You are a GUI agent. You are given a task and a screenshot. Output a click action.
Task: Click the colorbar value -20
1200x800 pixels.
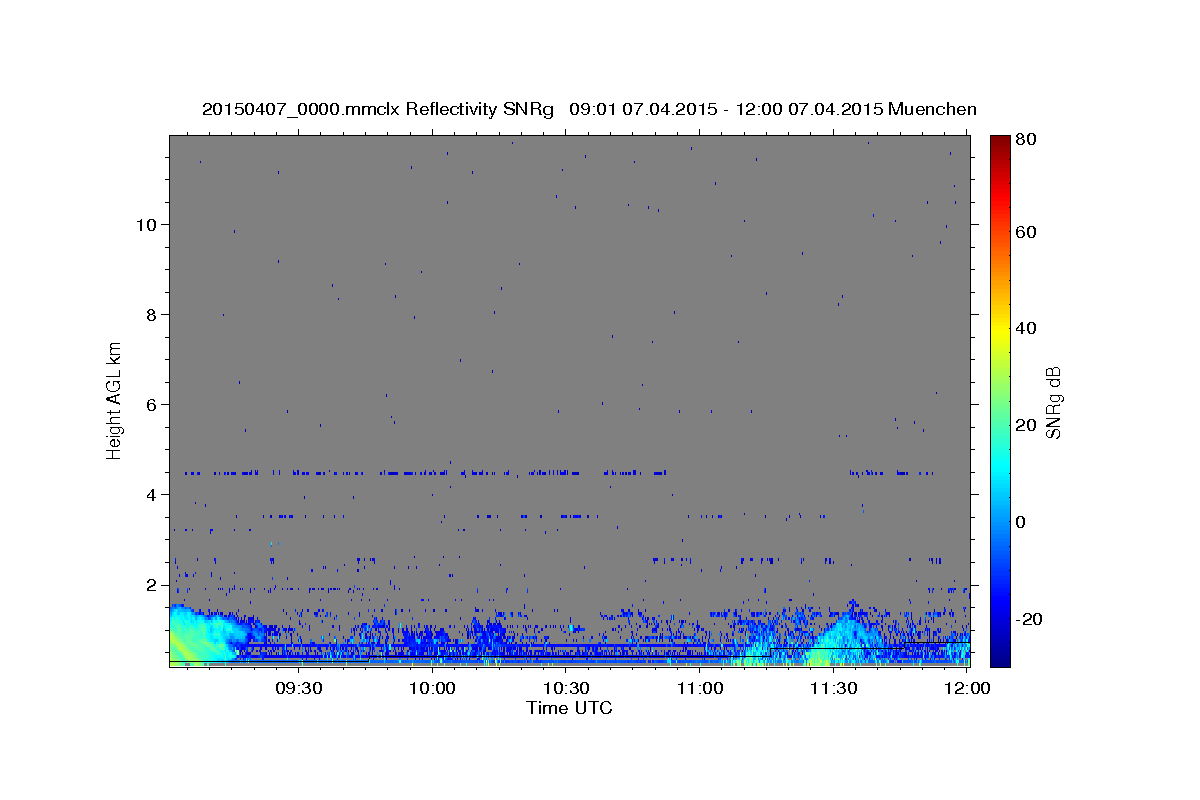[x=1029, y=619]
